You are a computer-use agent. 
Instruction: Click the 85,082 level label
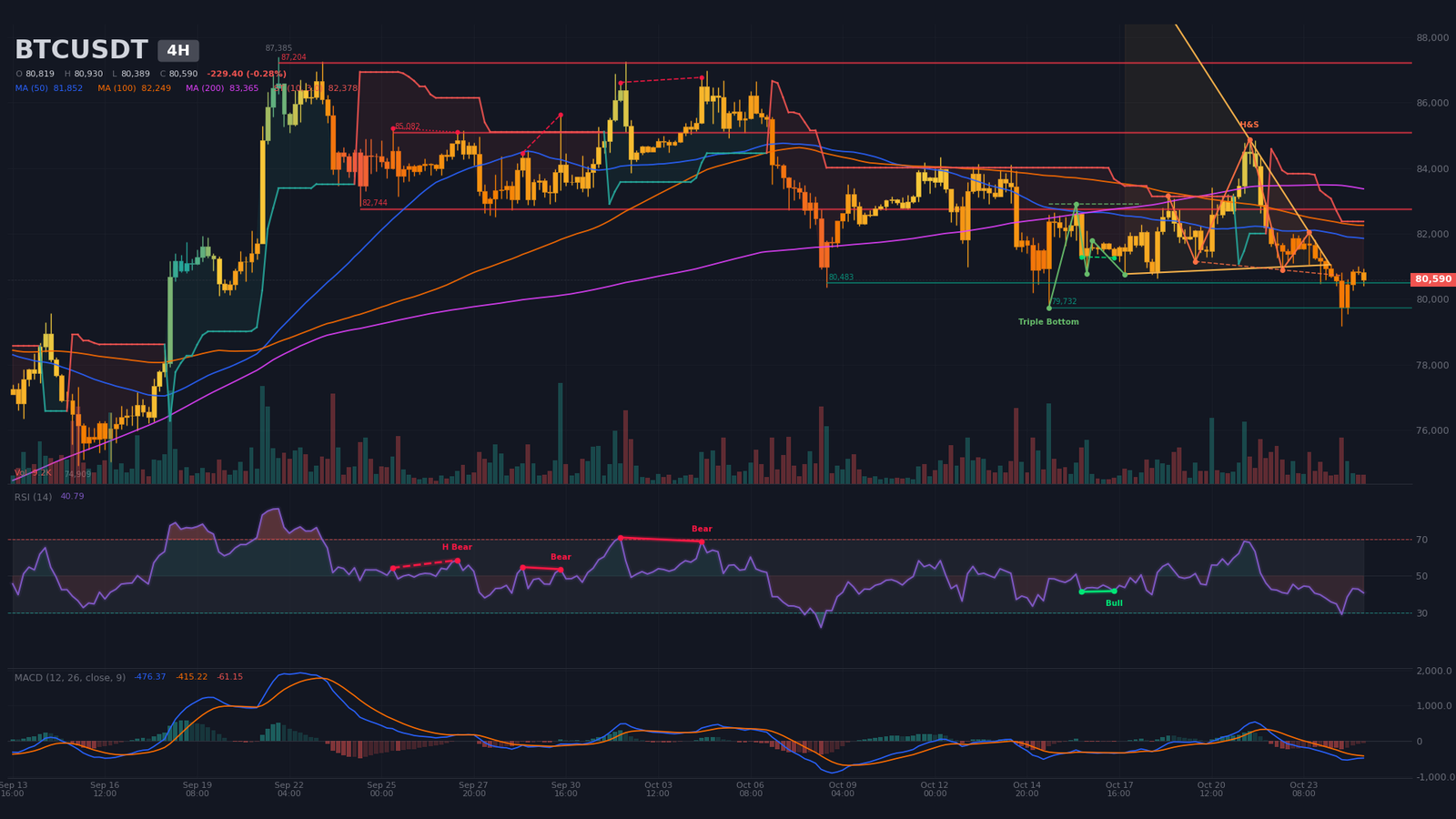click(x=407, y=126)
